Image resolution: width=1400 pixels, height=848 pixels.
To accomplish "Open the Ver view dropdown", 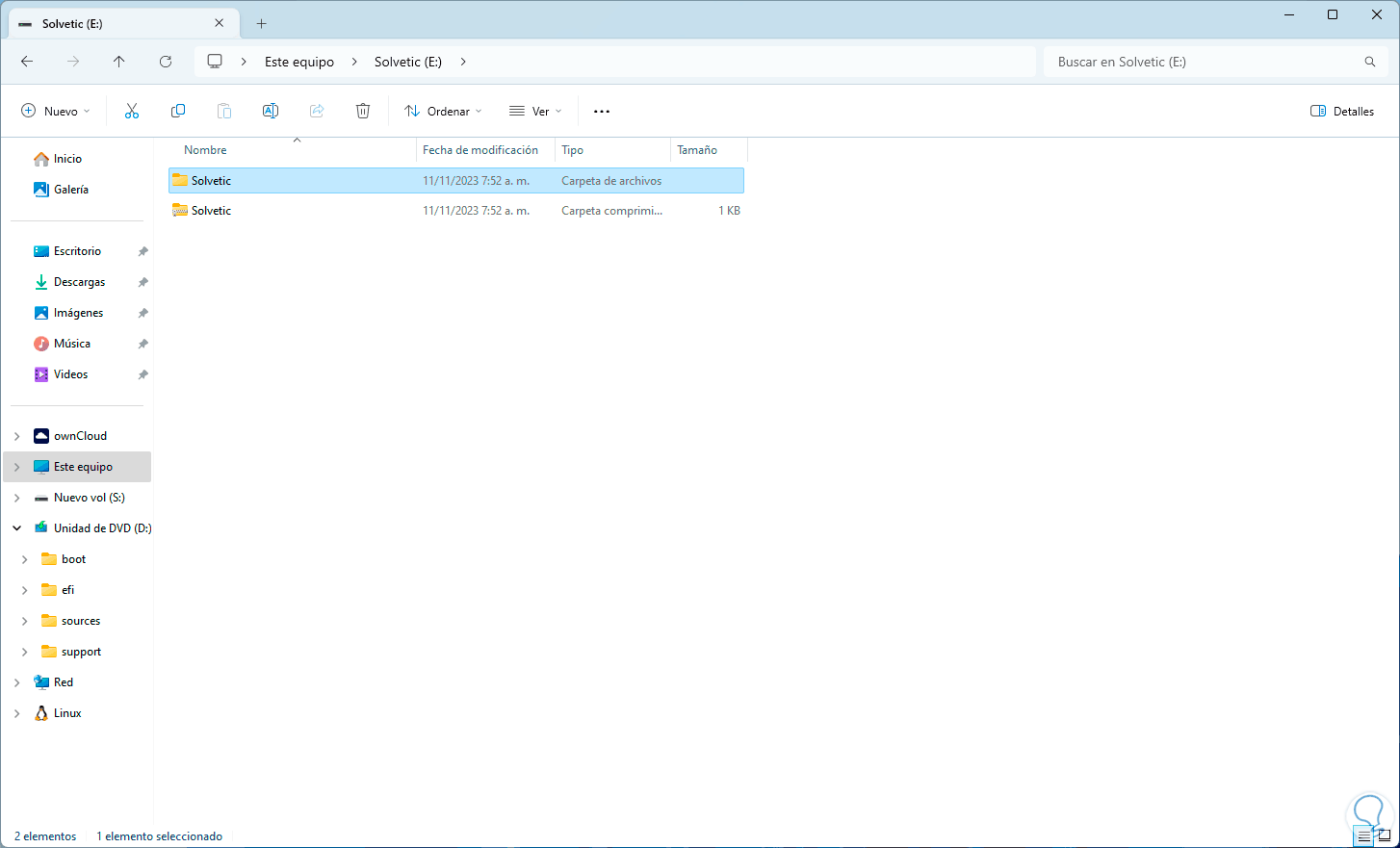I will [x=535, y=112].
